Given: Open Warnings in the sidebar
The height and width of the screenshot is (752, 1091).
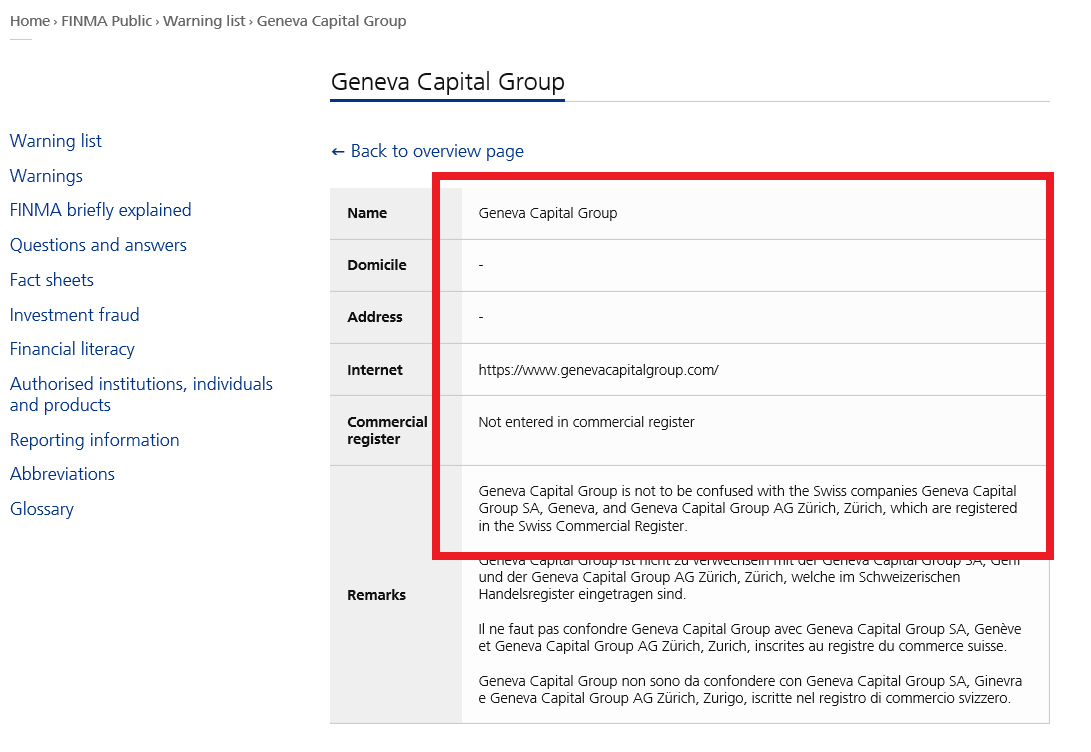Looking at the screenshot, I should click(x=46, y=176).
